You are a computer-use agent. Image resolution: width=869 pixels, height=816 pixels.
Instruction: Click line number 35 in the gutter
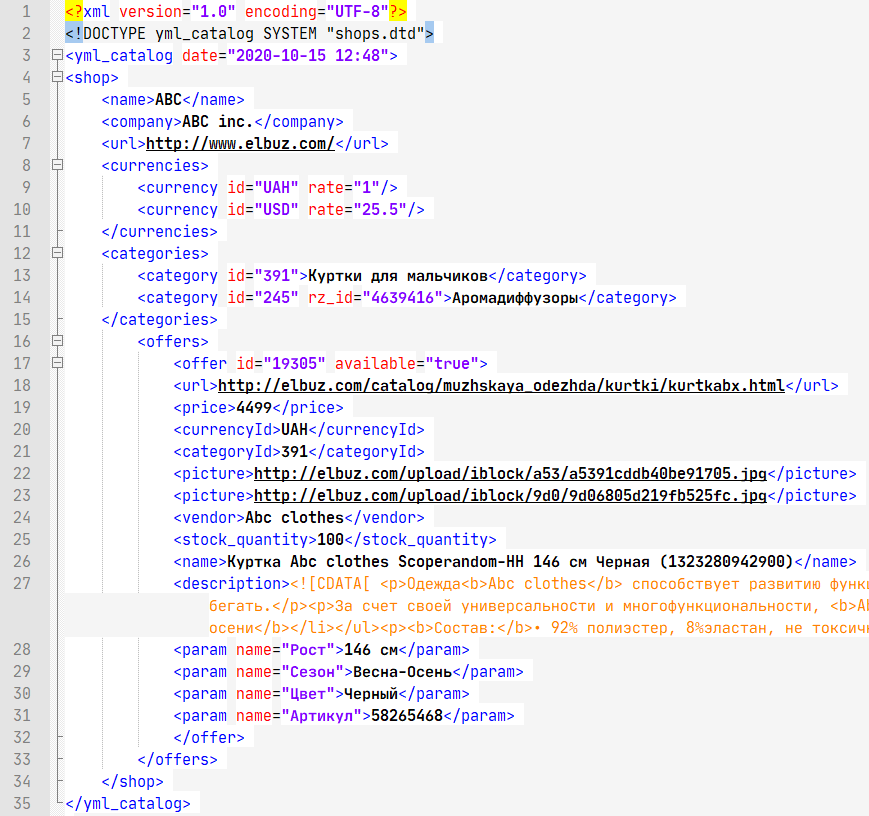(23, 803)
